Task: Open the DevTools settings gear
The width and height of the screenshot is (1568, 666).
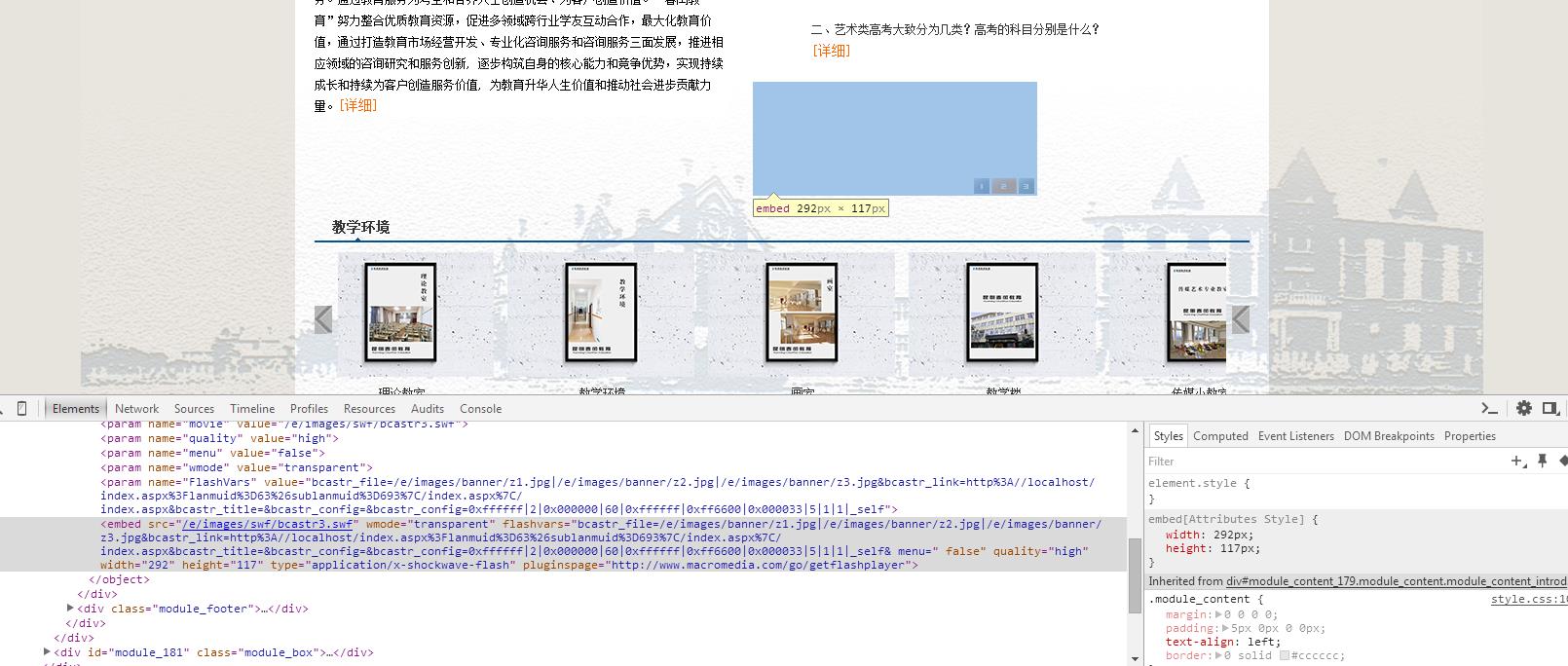Action: coord(1524,408)
